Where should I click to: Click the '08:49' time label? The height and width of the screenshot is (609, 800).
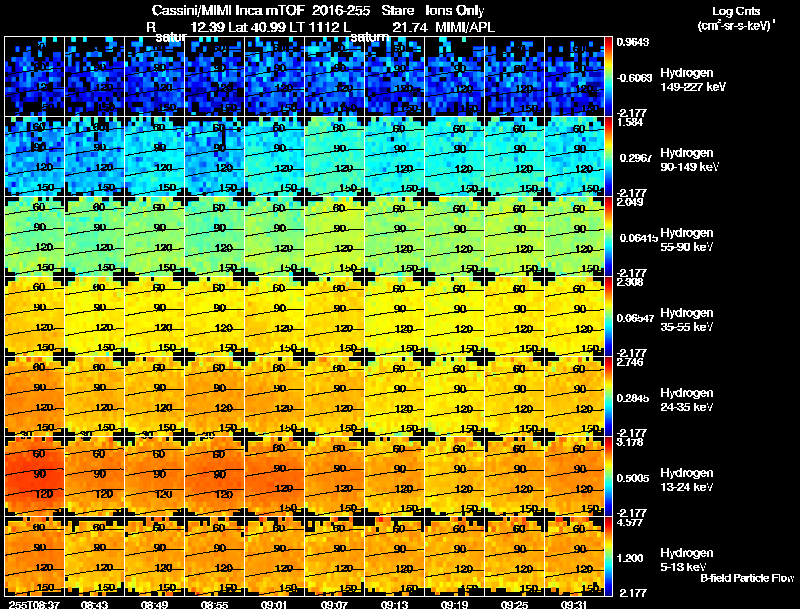[154, 604]
